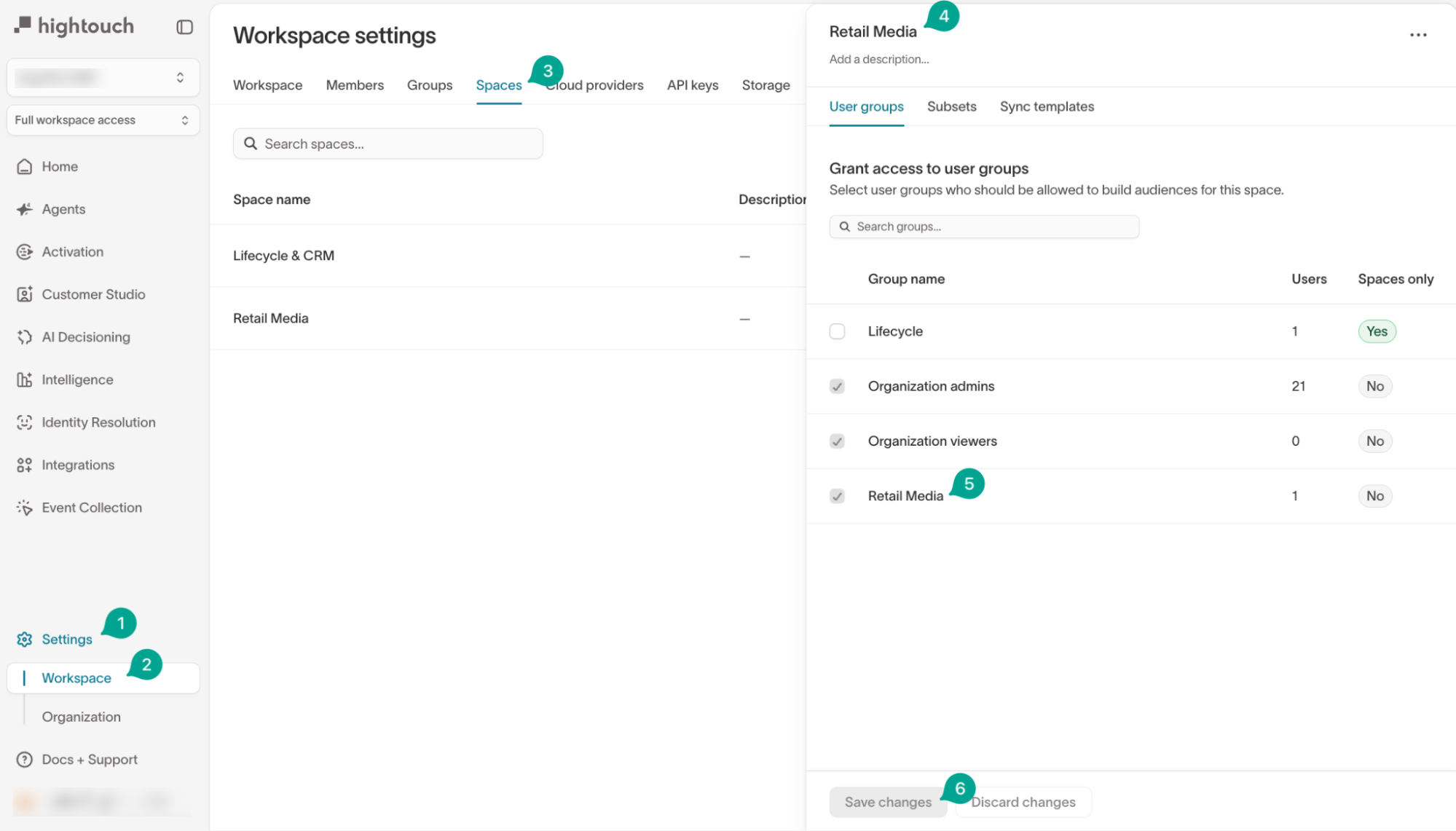Open Customer Studio icon in sidebar
1456x831 pixels.
[25, 294]
